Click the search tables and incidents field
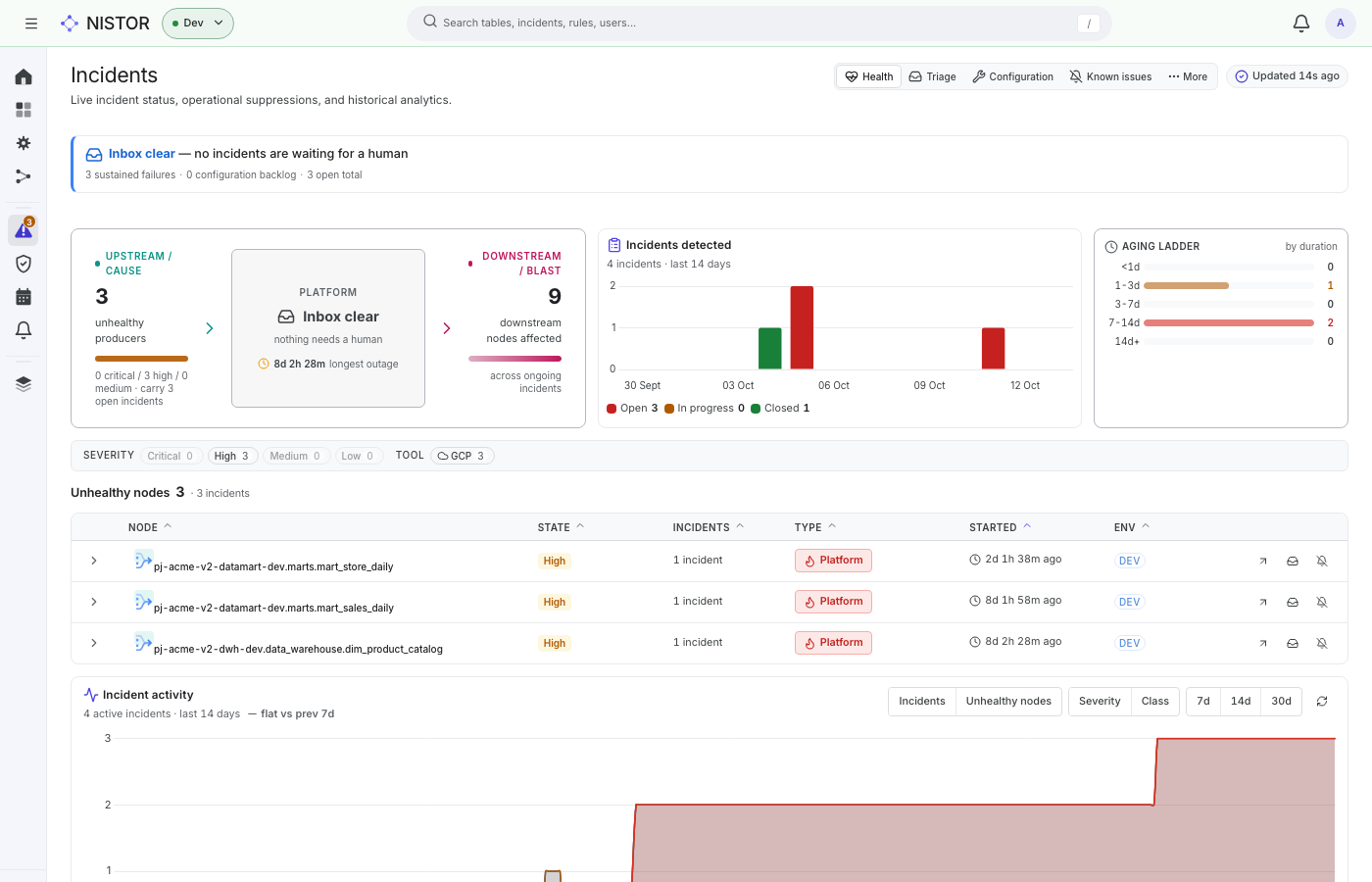1372x882 pixels. [x=759, y=24]
